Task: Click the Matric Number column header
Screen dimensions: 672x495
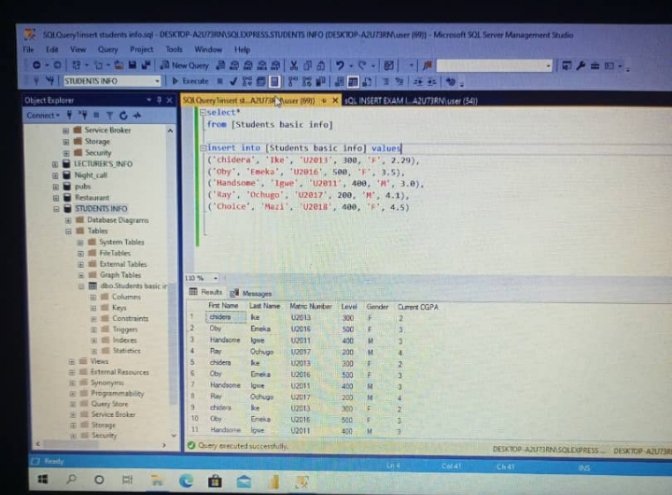Action: coord(311,306)
